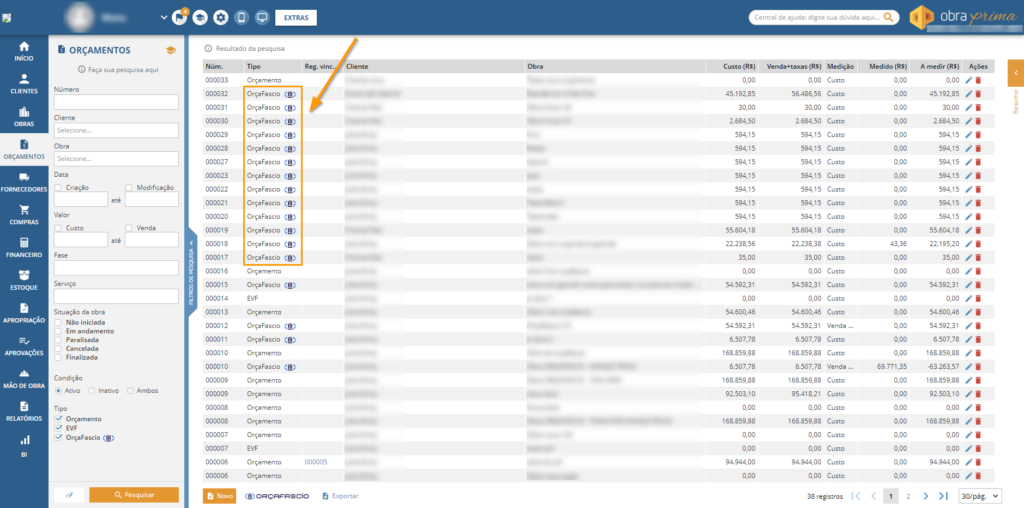This screenshot has height=508, width=1024.
Task: Check the Finalizada status
Action: point(59,357)
